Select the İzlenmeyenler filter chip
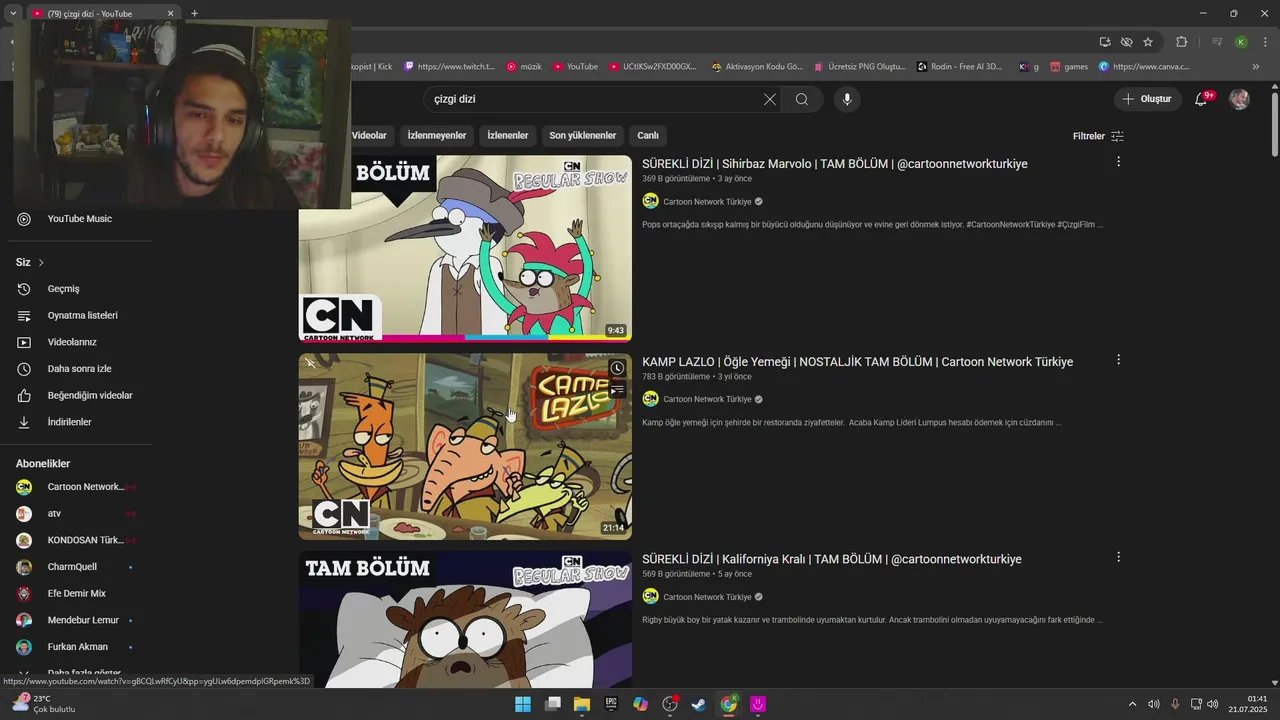This screenshot has width=1280, height=720. pos(437,135)
